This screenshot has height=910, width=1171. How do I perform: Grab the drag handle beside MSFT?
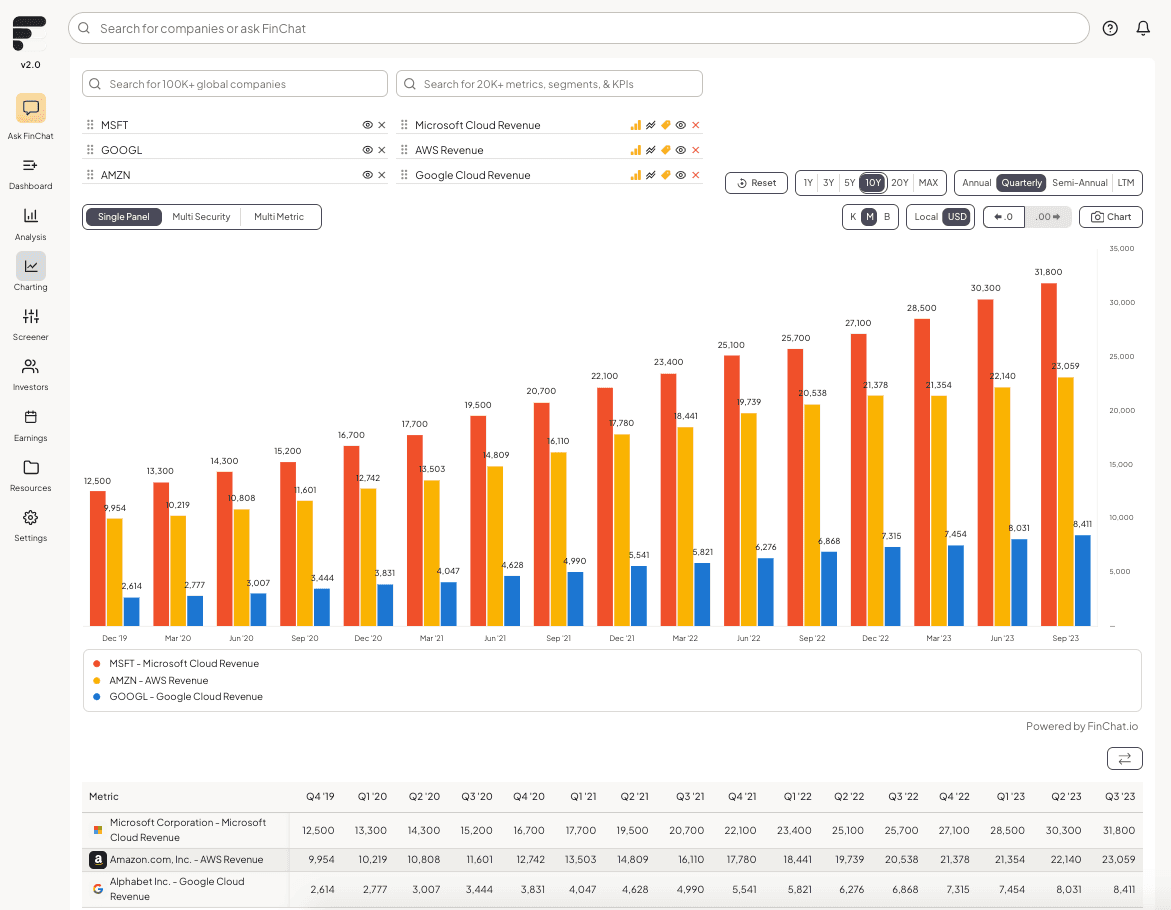[x=90, y=125]
